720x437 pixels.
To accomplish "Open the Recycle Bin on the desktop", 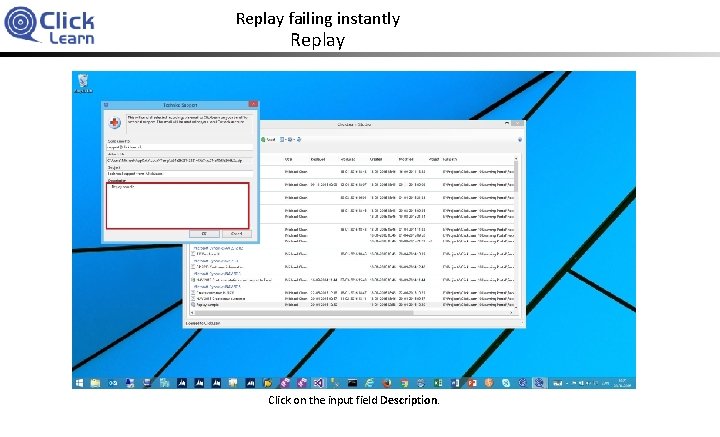I will [83, 83].
